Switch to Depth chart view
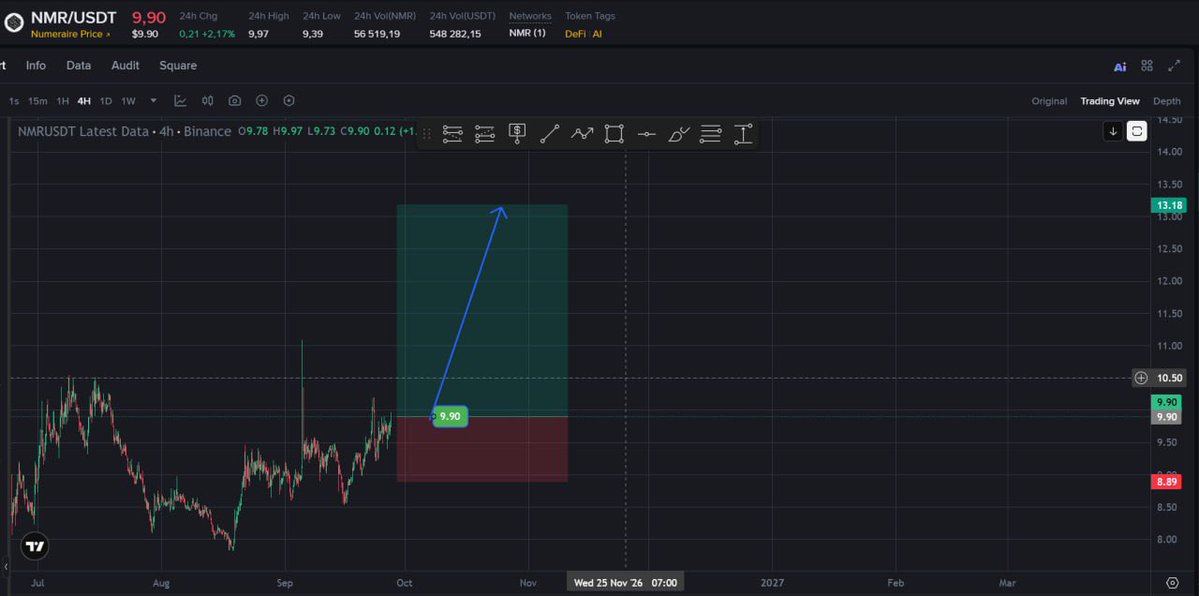Screen dimensions: 1199x596 pyautogui.click(x=1167, y=101)
